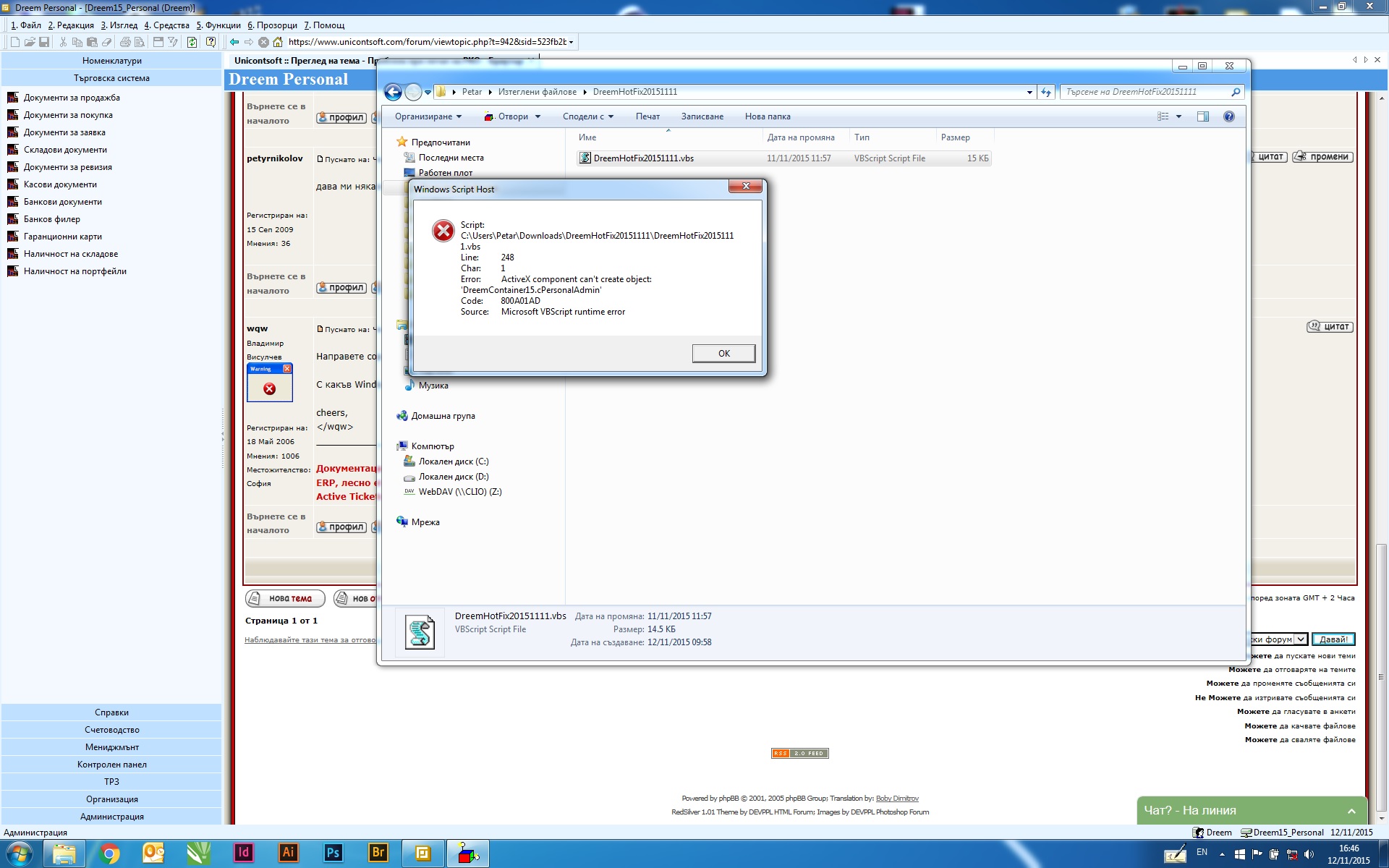Click the New document toolbar icon
The width and height of the screenshot is (1389, 868).
(x=14, y=43)
